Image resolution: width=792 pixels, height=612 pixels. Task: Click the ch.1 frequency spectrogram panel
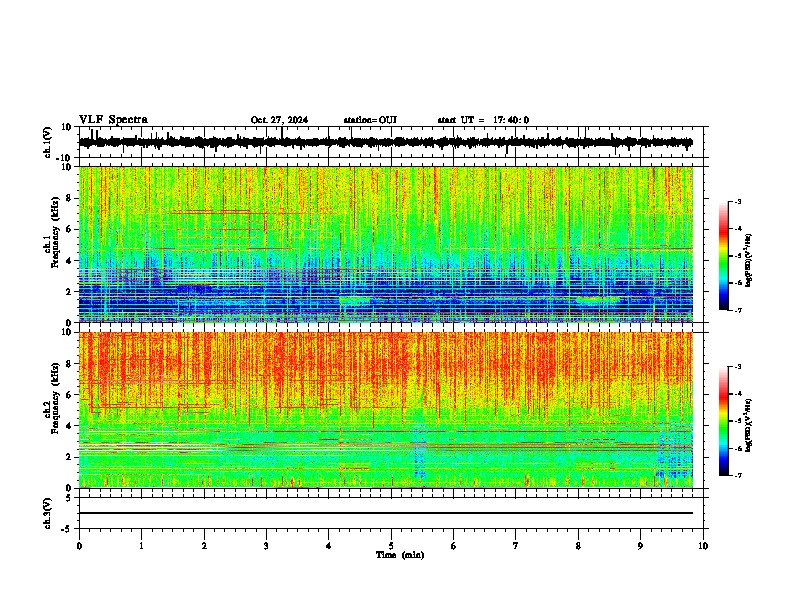point(385,244)
